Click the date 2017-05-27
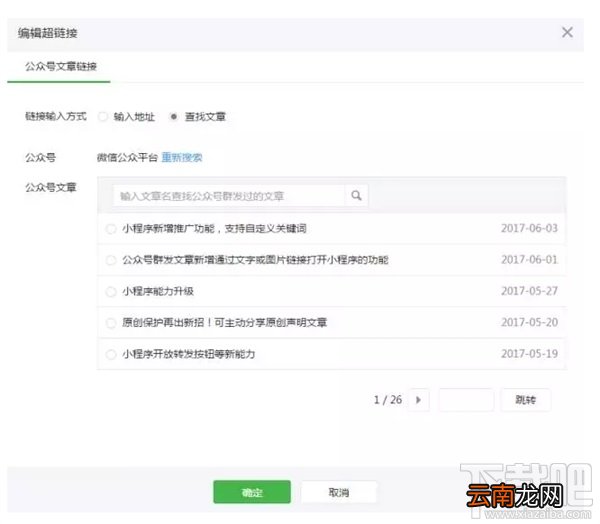The height and width of the screenshot is (524, 600). [x=529, y=291]
